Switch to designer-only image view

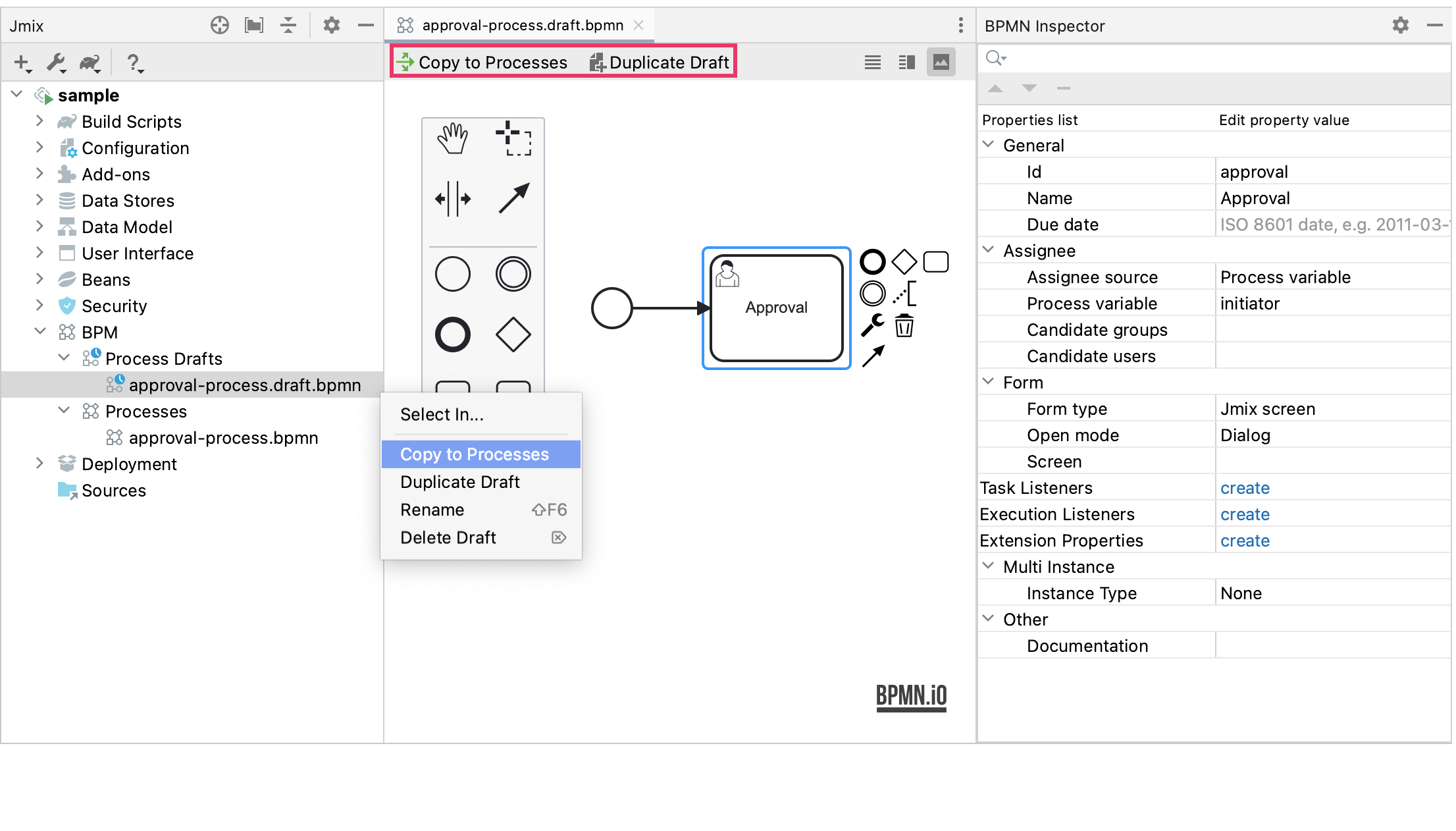tap(941, 62)
